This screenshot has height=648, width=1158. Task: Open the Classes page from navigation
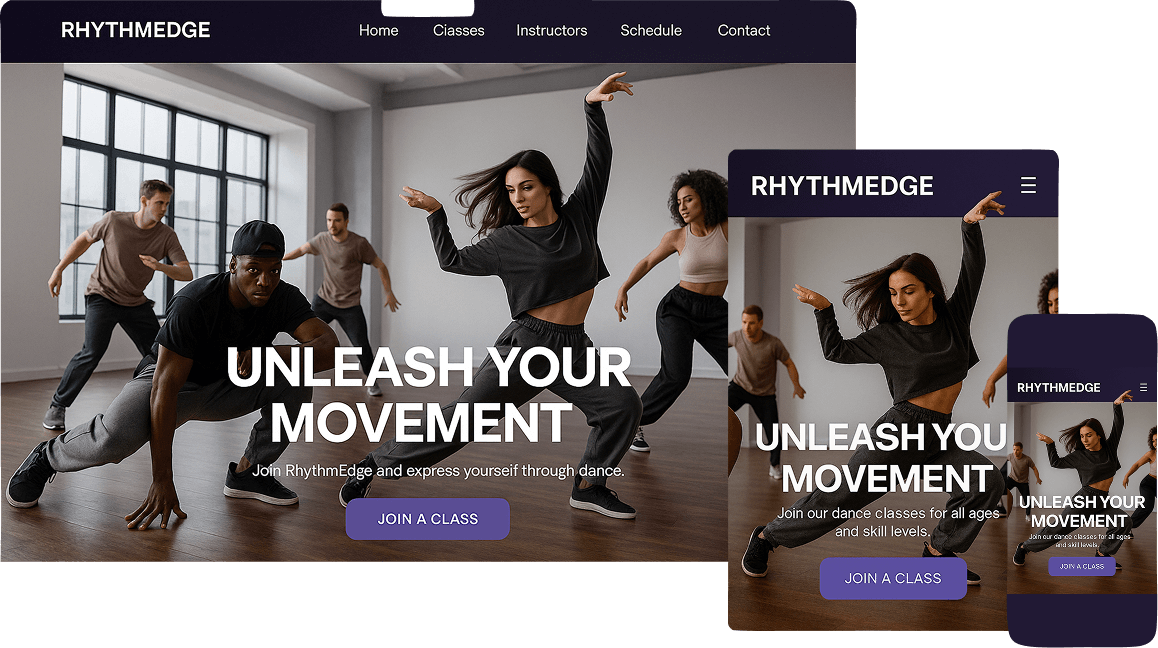459,30
